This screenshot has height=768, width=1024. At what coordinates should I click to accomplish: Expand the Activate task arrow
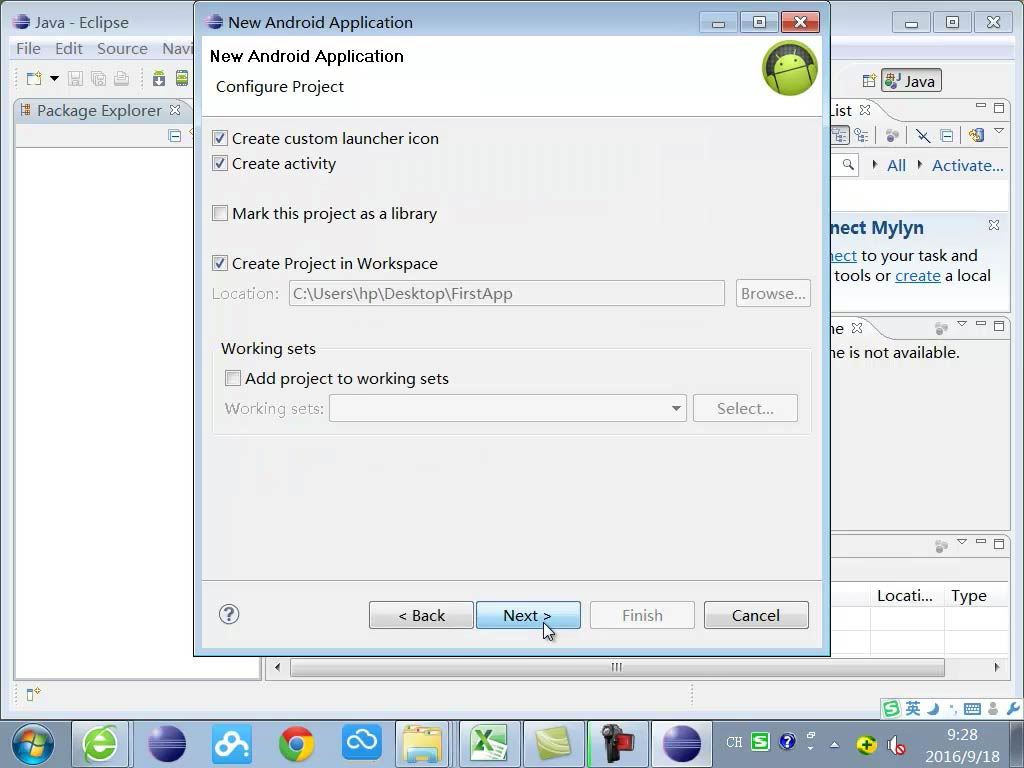point(920,165)
